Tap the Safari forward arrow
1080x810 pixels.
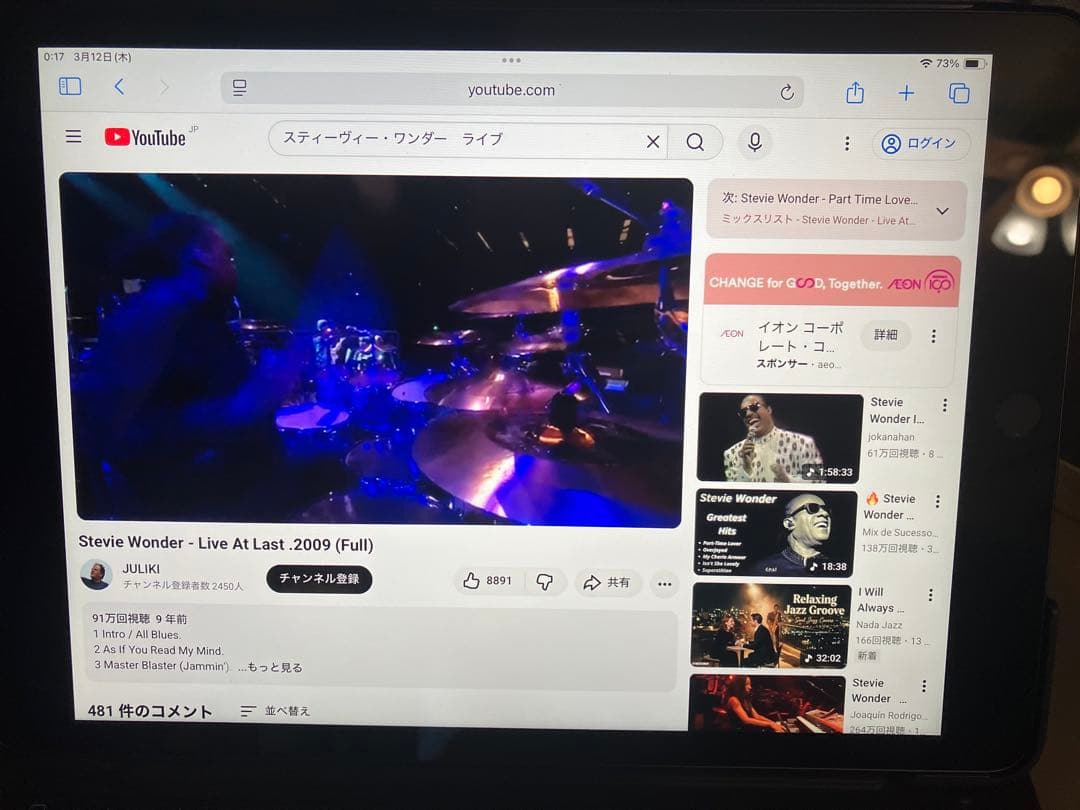(x=164, y=87)
